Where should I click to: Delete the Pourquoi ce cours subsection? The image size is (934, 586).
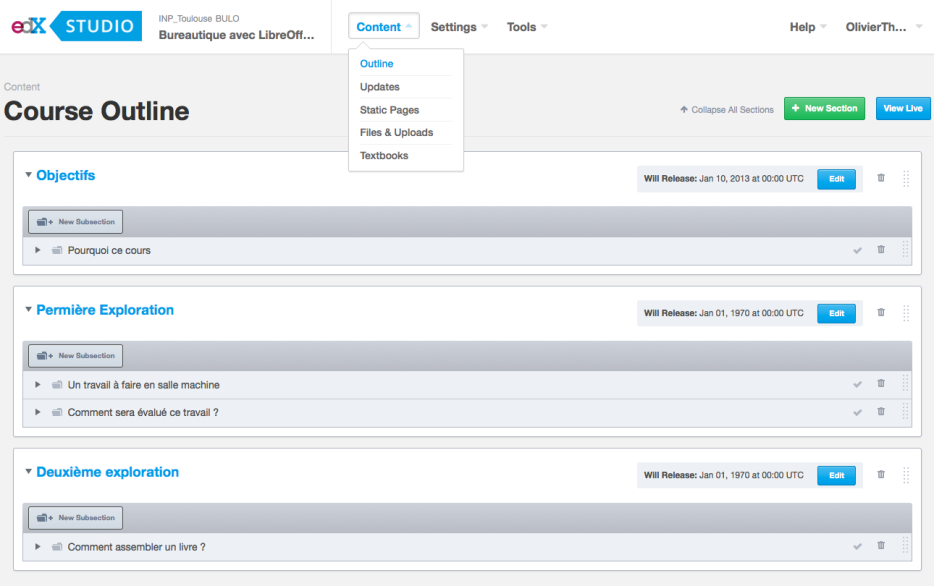[881, 250]
